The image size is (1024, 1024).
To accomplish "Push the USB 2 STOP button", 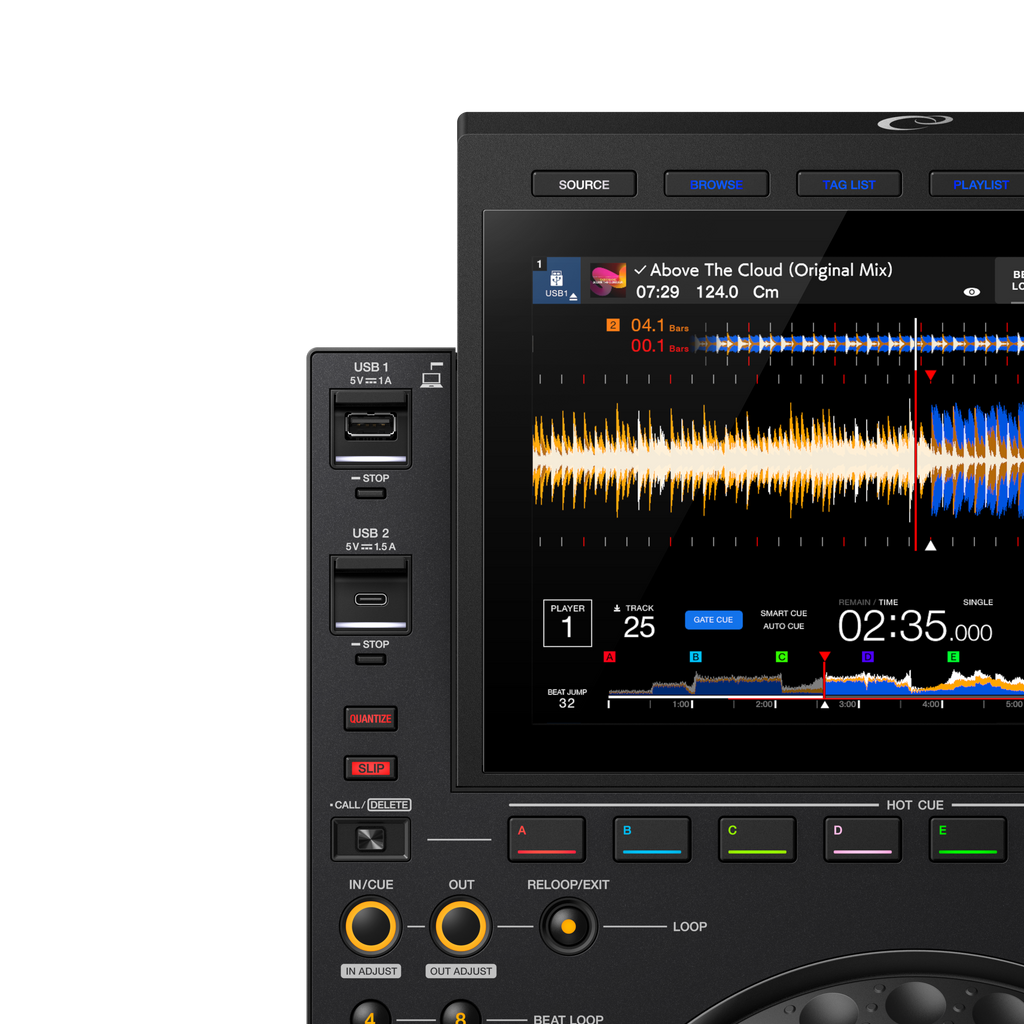I will 370,660.
